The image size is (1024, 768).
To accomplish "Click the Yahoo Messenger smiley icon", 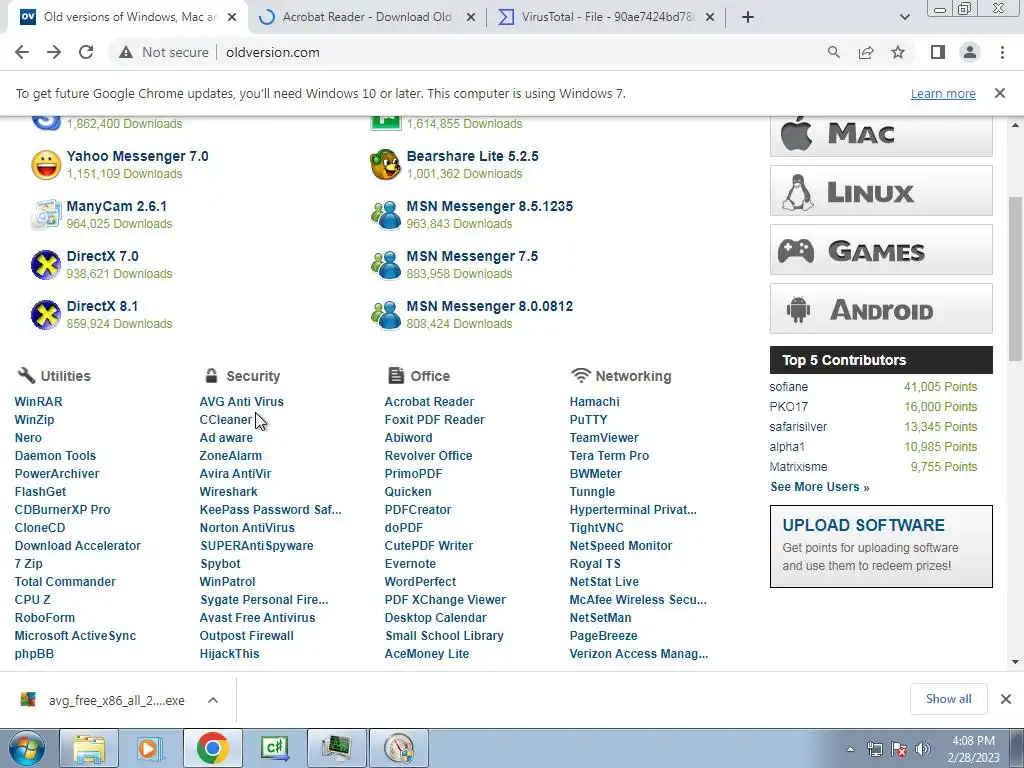I will click(x=46, y=165).
